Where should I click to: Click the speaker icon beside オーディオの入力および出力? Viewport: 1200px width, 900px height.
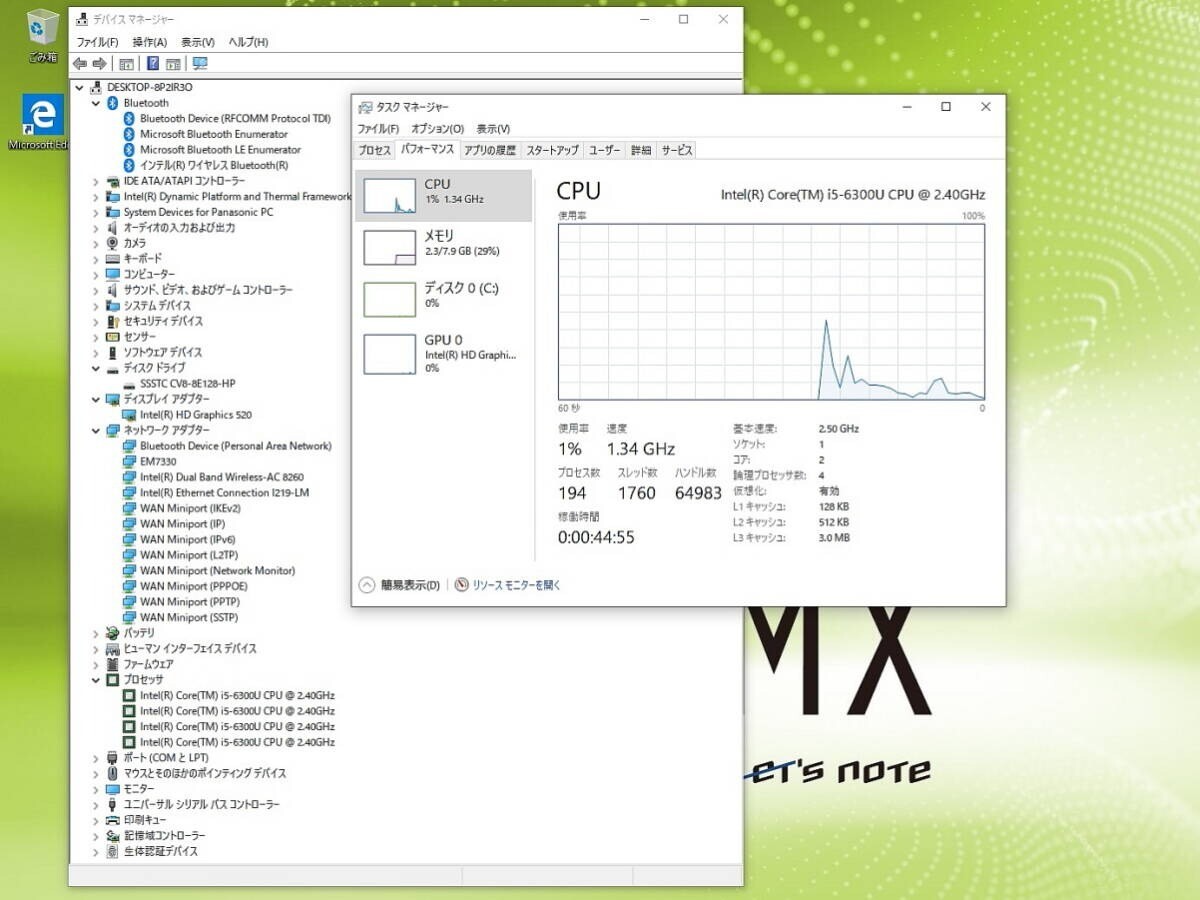[113, 228]
